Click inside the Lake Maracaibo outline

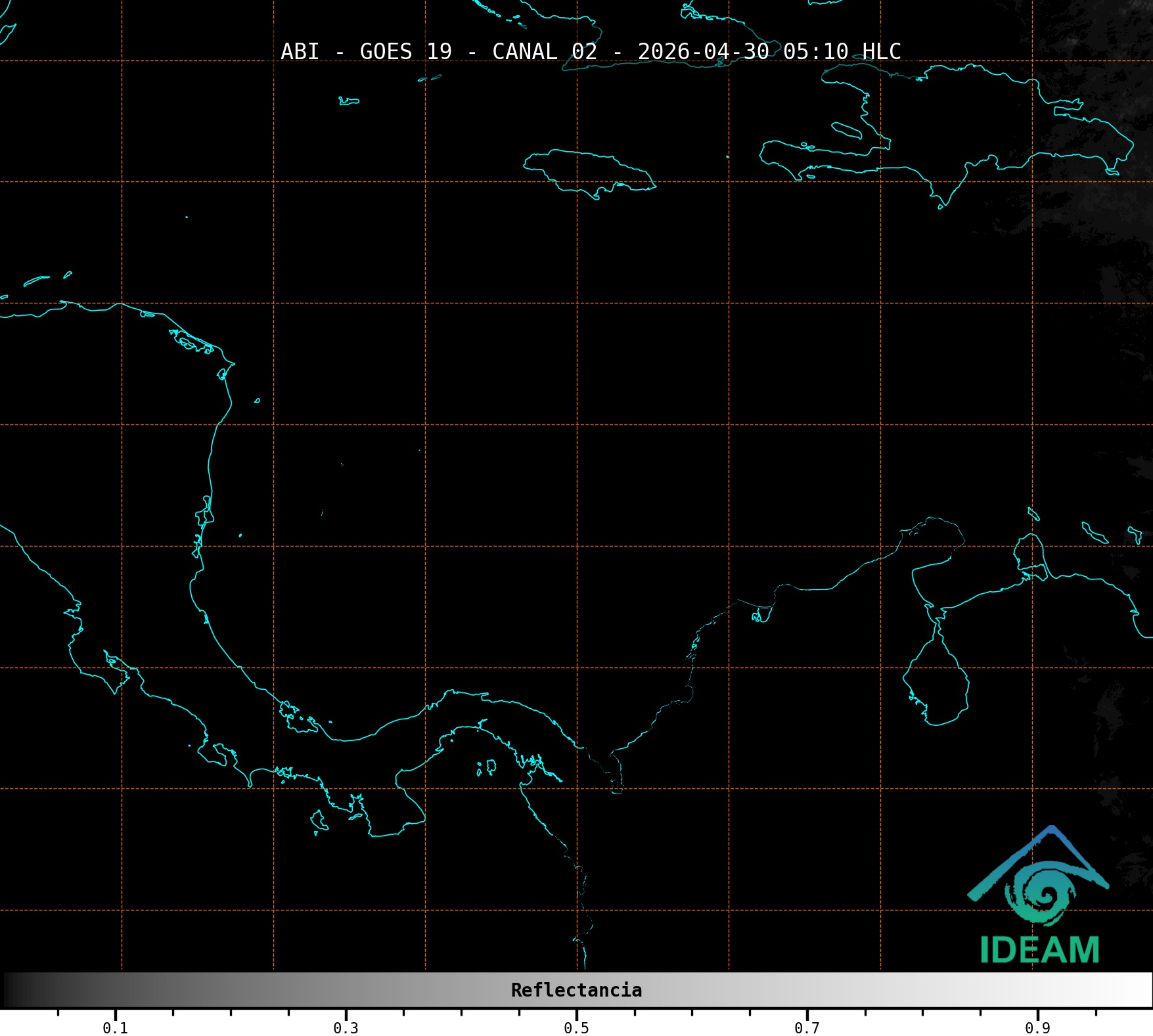click(x=936, y=683)
